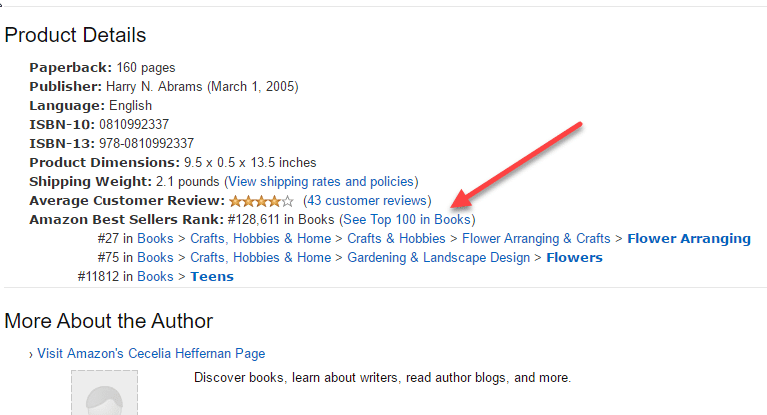Select Books link in the #75 rank row
This screenshot has height=415, width=767.
click(x=155, y=257)
